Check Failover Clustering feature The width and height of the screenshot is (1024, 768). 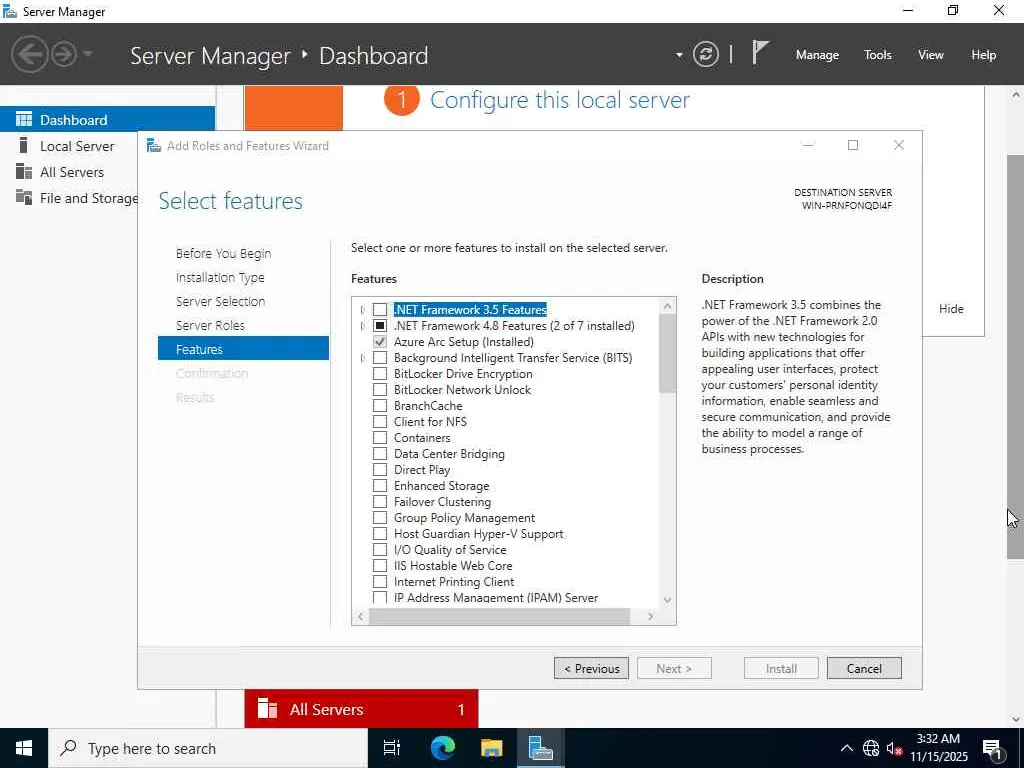[380, 502]
